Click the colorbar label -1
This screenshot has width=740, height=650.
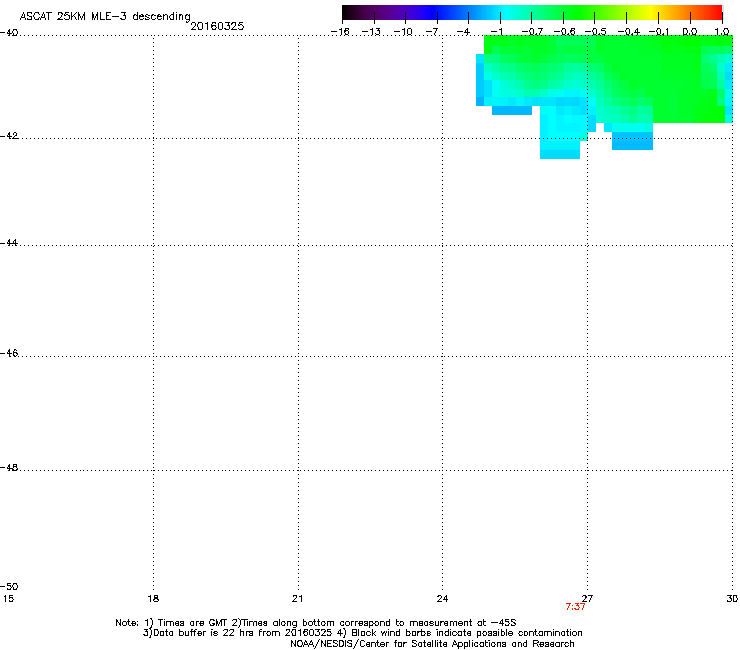pyautogui.click(x=496, y=32)
